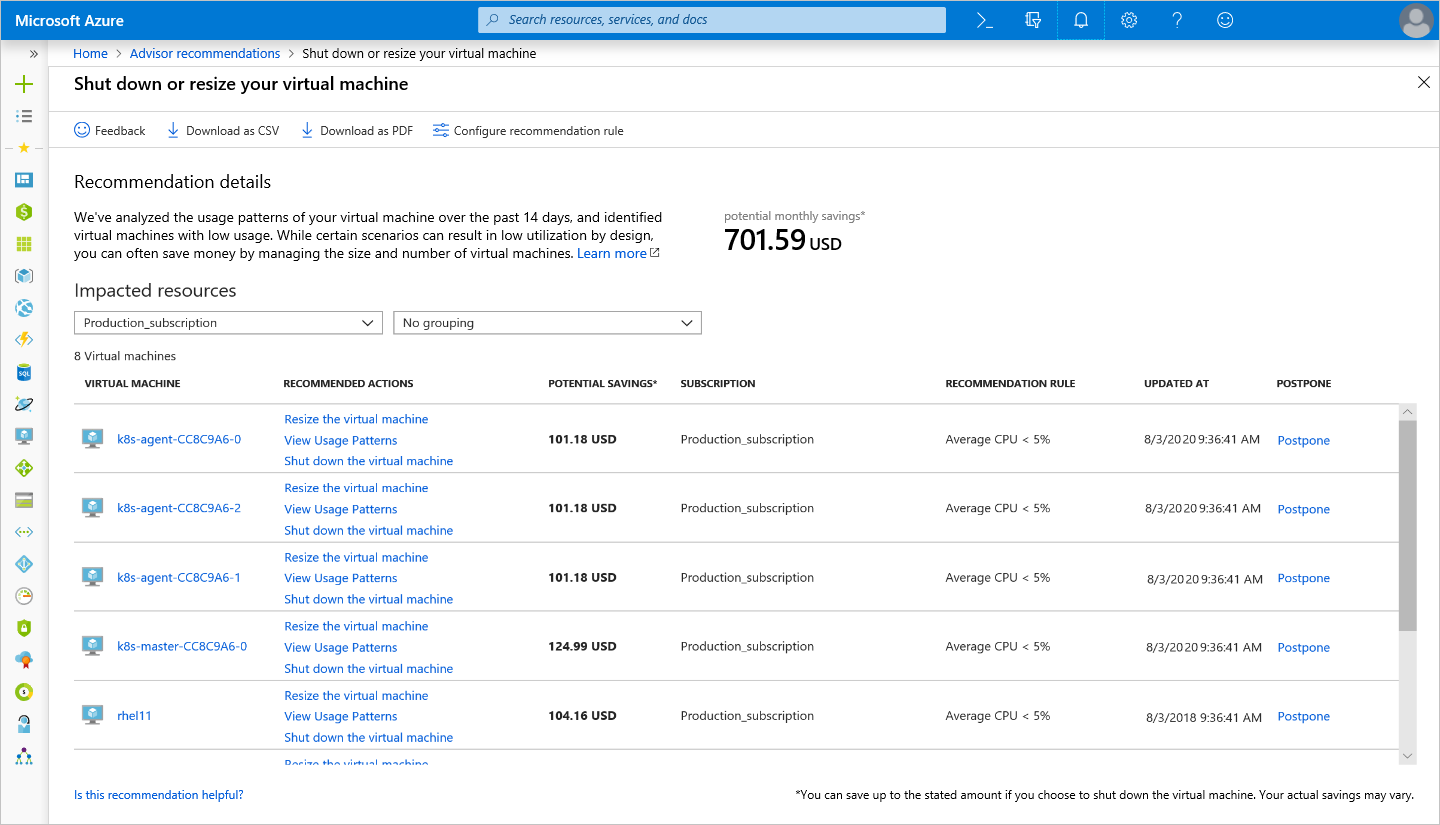
Task: Close the recommendation blade with X
Action: [1424, 83]
